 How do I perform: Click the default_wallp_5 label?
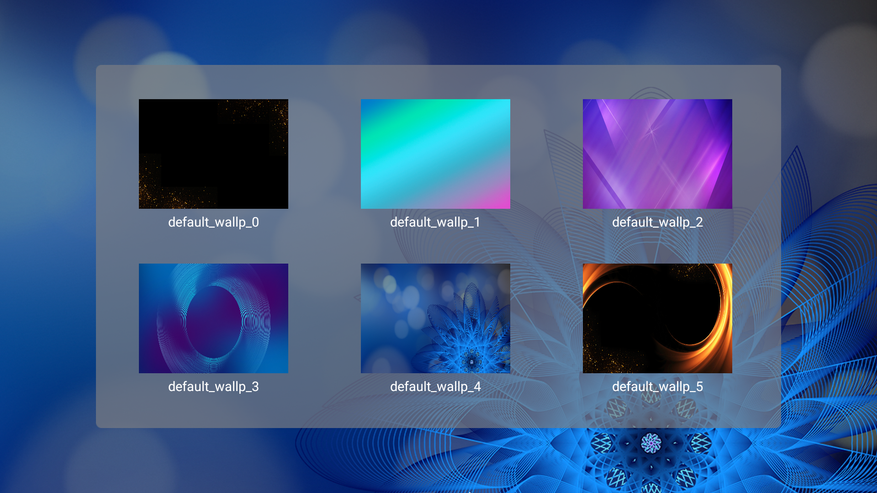[x=657, y=387]
